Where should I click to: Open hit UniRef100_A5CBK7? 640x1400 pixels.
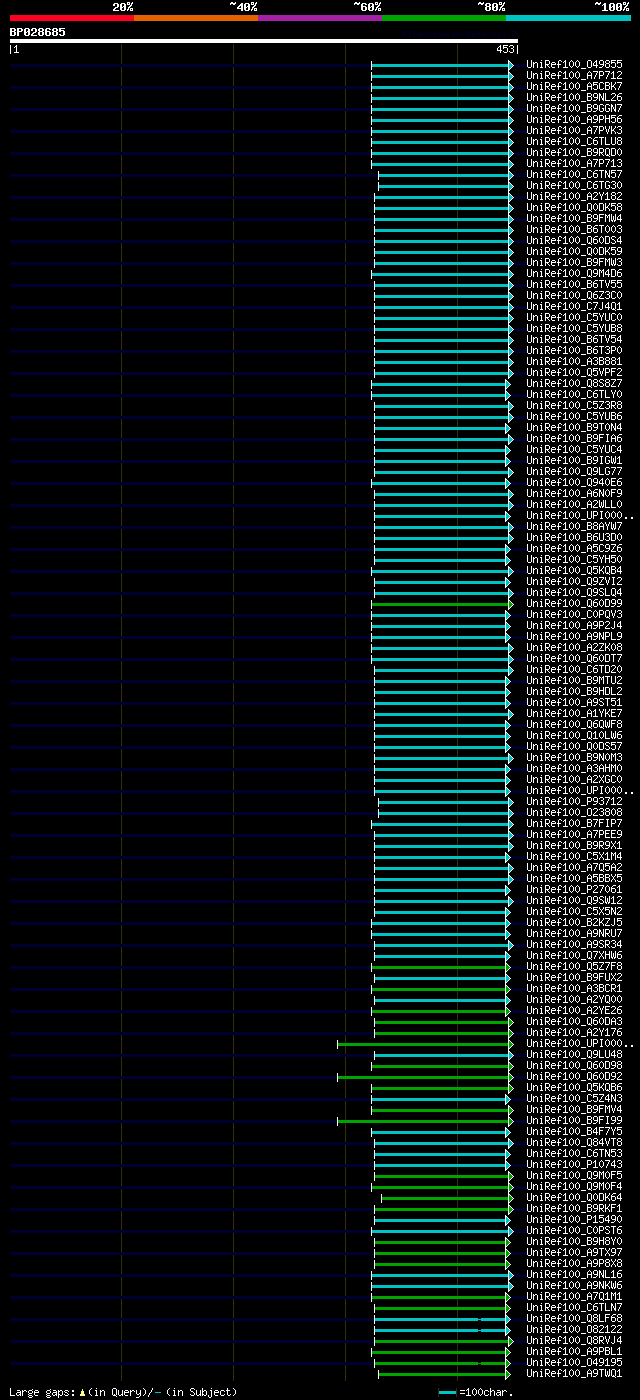coord(574,86)
